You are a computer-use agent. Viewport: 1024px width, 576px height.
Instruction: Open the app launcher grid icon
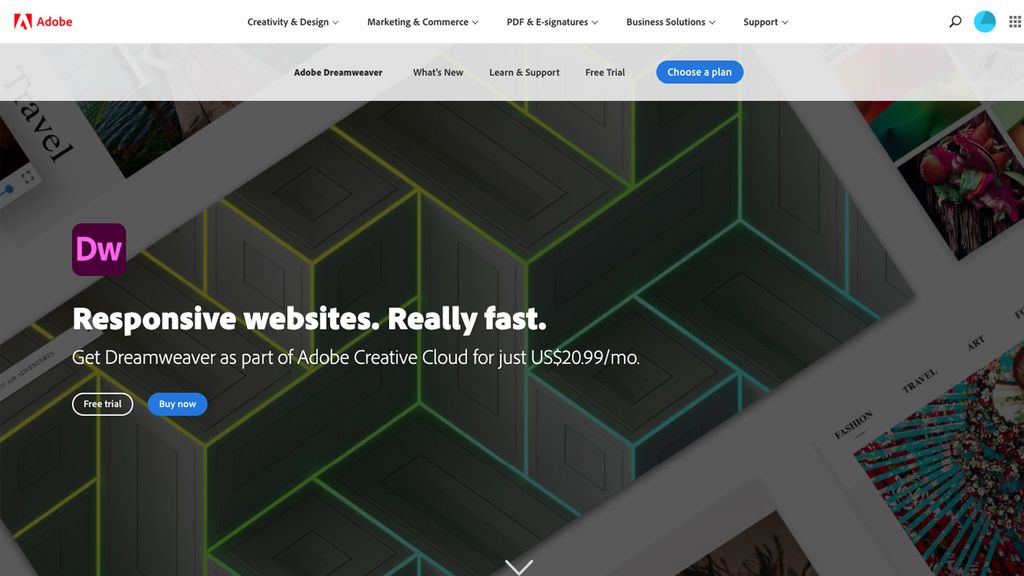click(x=1012, y=20)
